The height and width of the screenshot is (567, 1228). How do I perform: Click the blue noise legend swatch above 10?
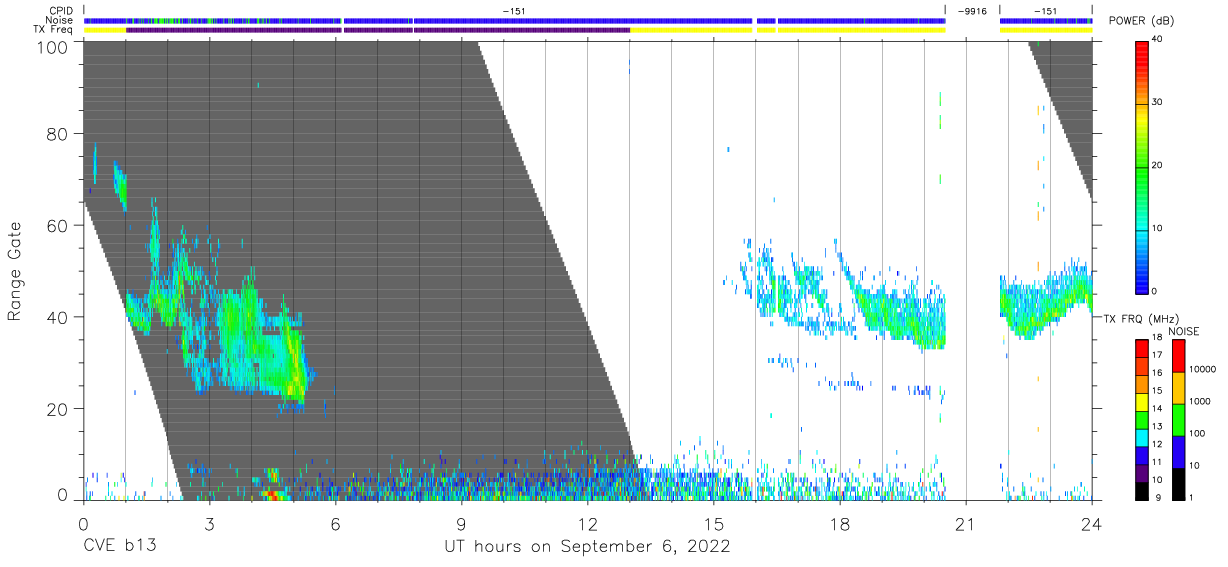(x=1178, y=451)
